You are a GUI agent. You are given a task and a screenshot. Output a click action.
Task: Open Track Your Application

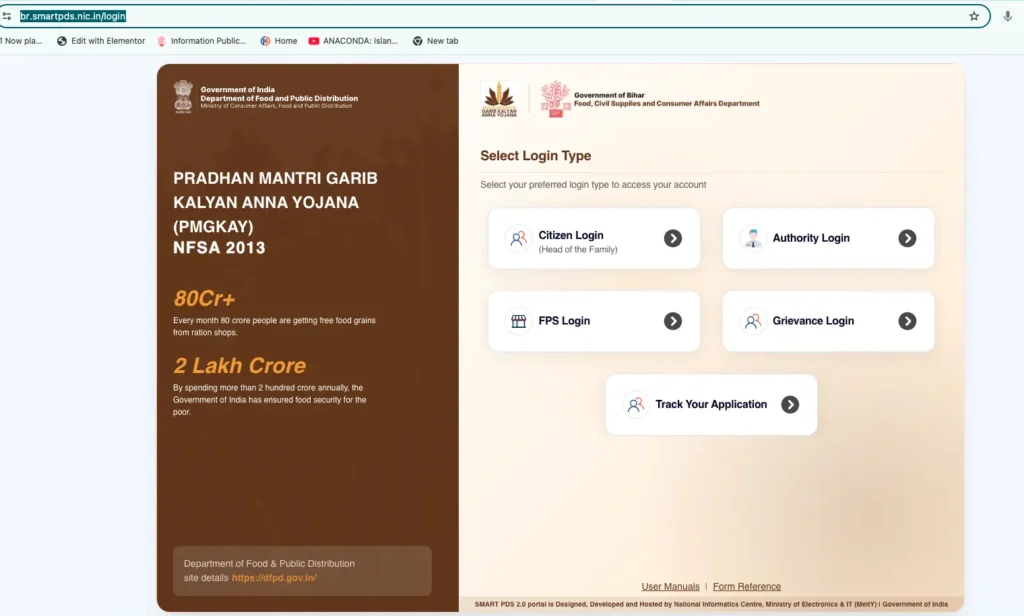[x=711, y=404]
